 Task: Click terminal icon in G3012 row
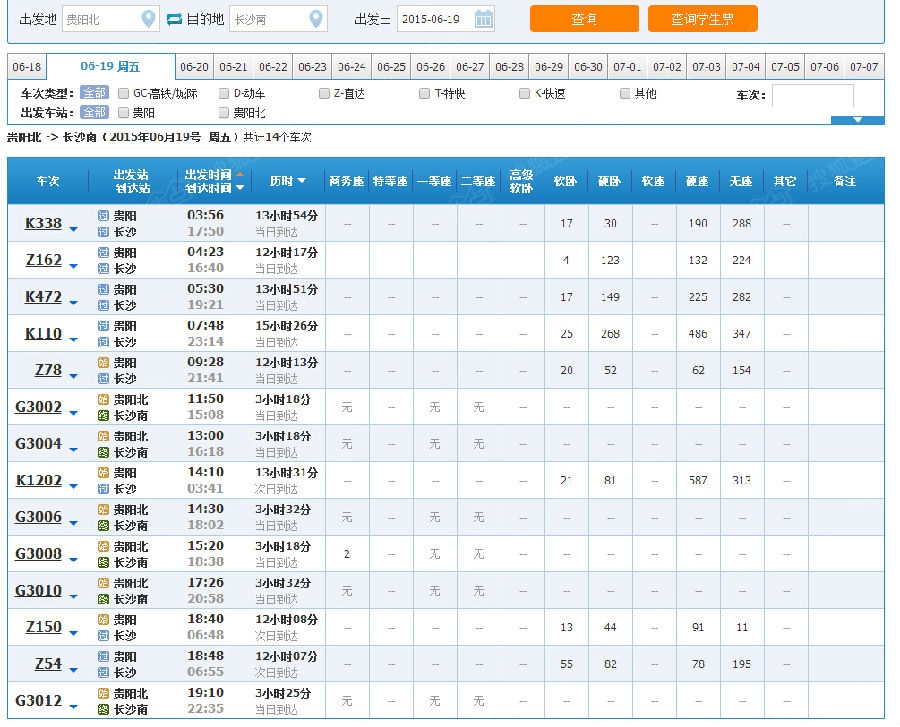coord(103,710)
